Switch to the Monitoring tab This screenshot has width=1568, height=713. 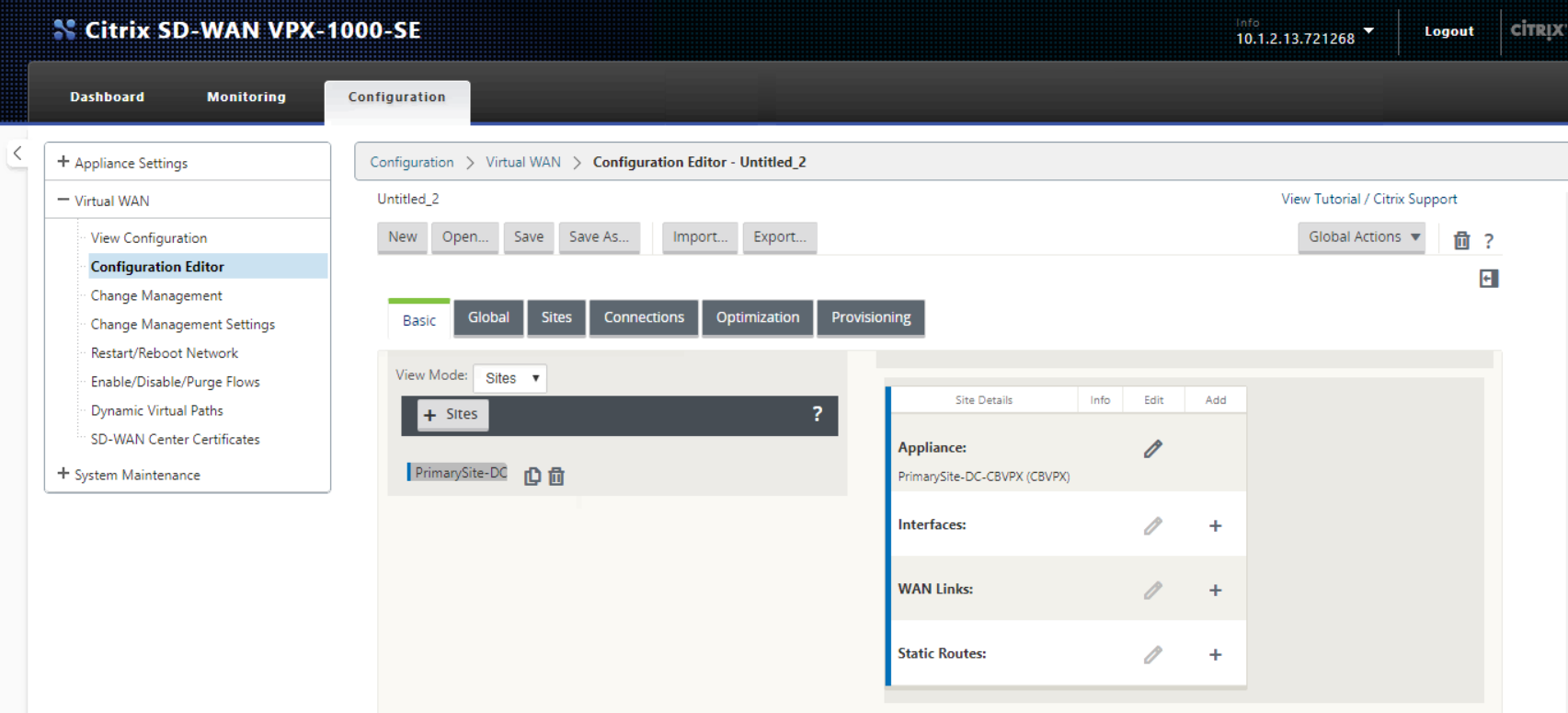coord(246,97)
